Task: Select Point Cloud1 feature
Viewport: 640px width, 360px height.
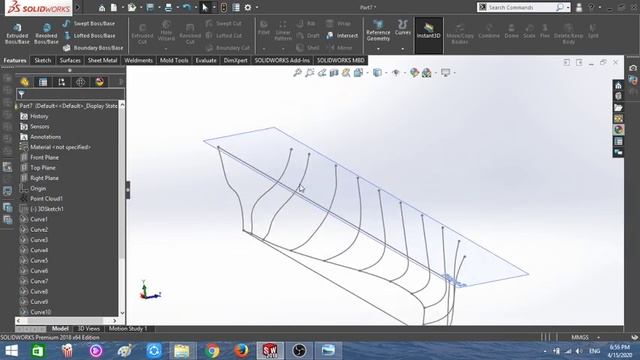Action: click(x=46, y=199)
